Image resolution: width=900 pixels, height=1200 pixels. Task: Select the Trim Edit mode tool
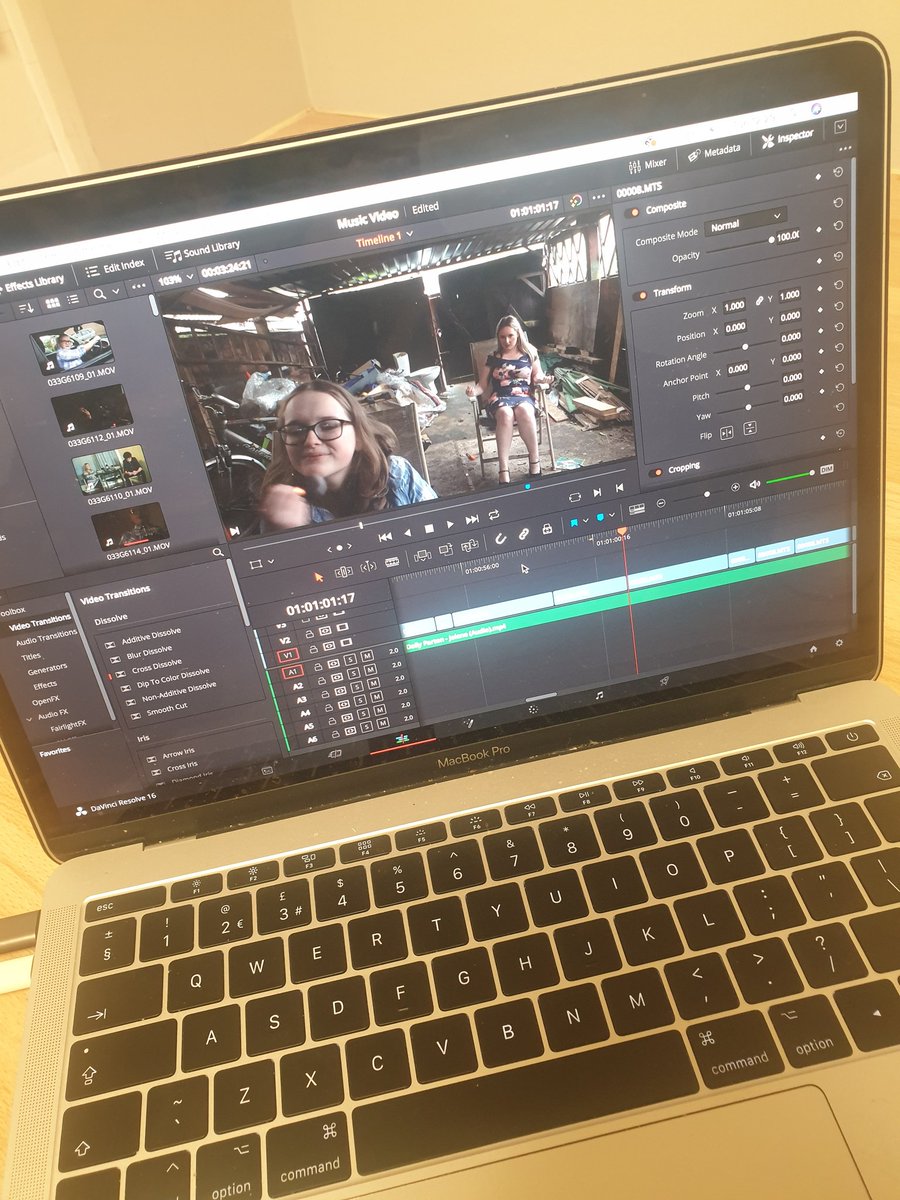point(344,572)
